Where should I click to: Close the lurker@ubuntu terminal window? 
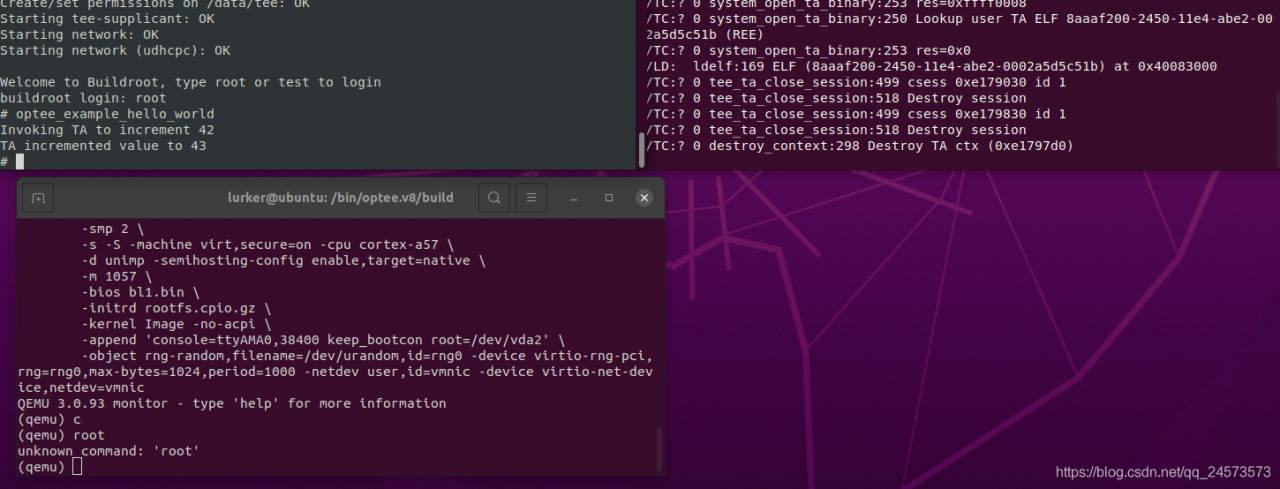pyautogui.click(x=644, y=198)
